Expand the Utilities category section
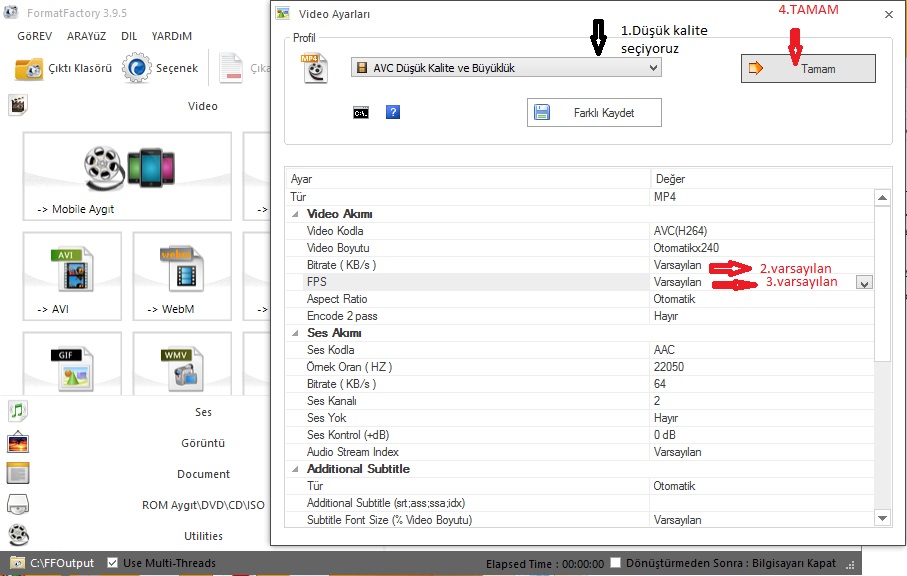907x576 pixels. (203, 536)
